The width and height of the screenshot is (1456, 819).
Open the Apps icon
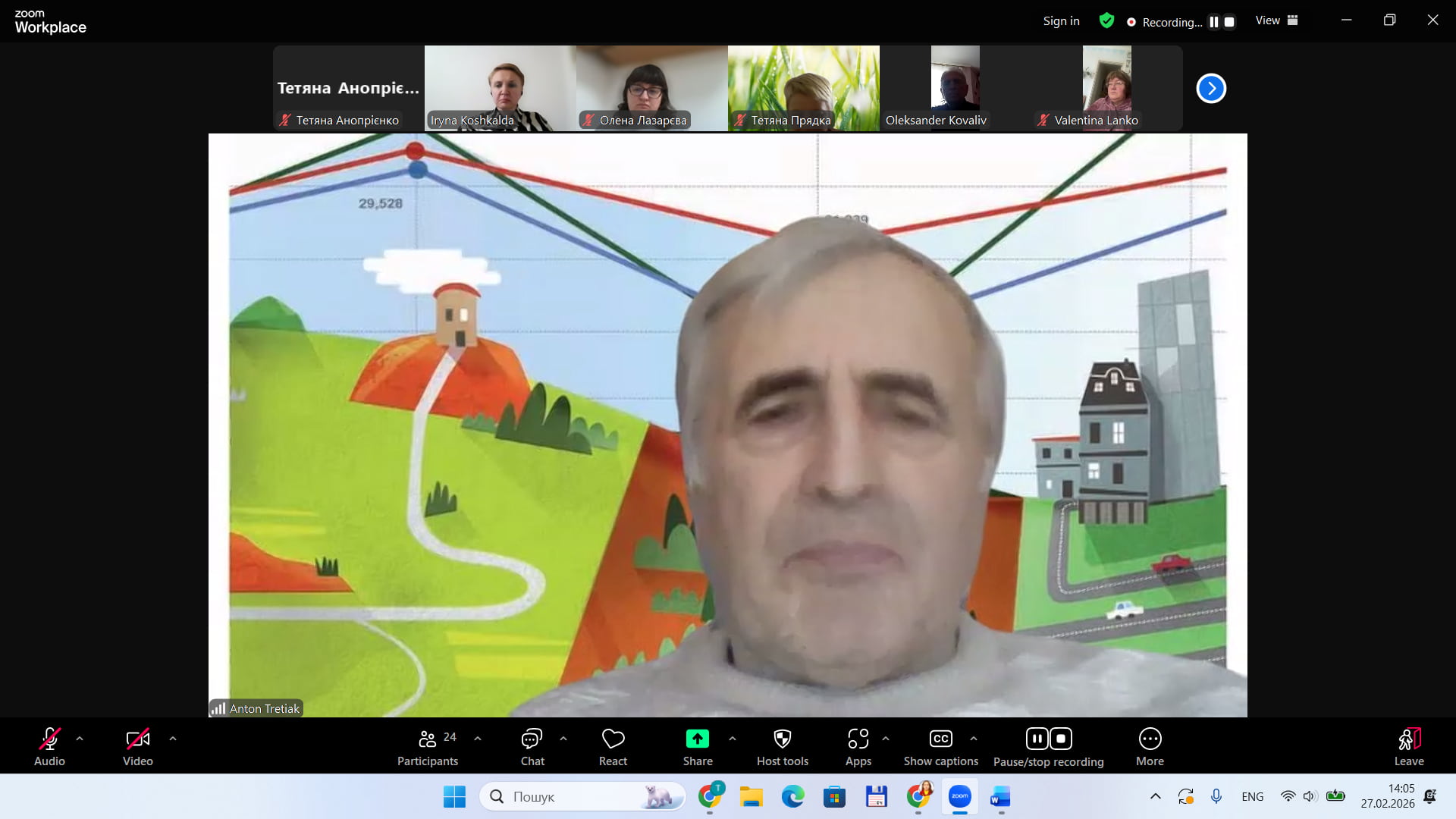point(858,739)
